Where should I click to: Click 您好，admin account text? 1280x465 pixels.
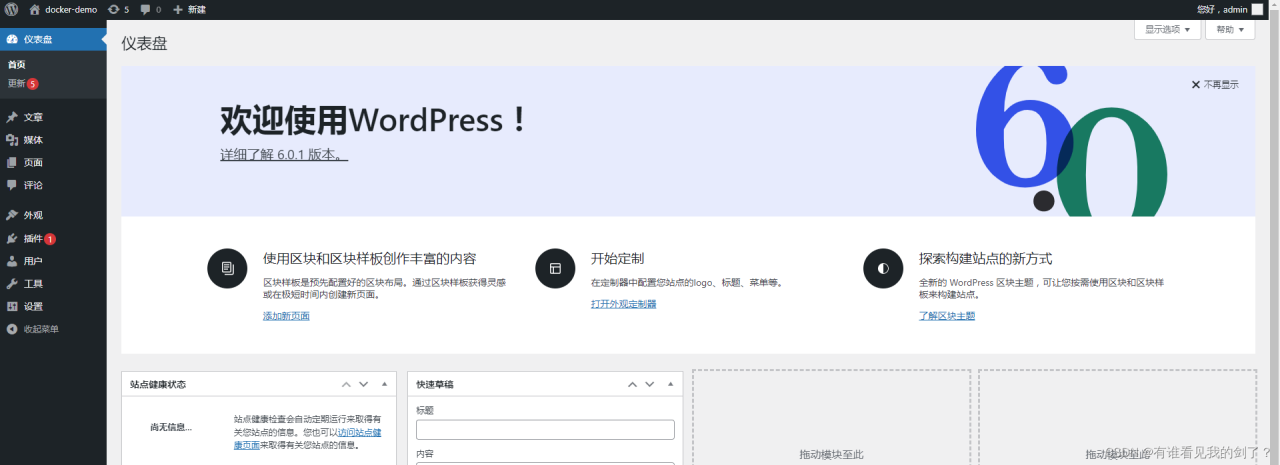pos(1222,9)
